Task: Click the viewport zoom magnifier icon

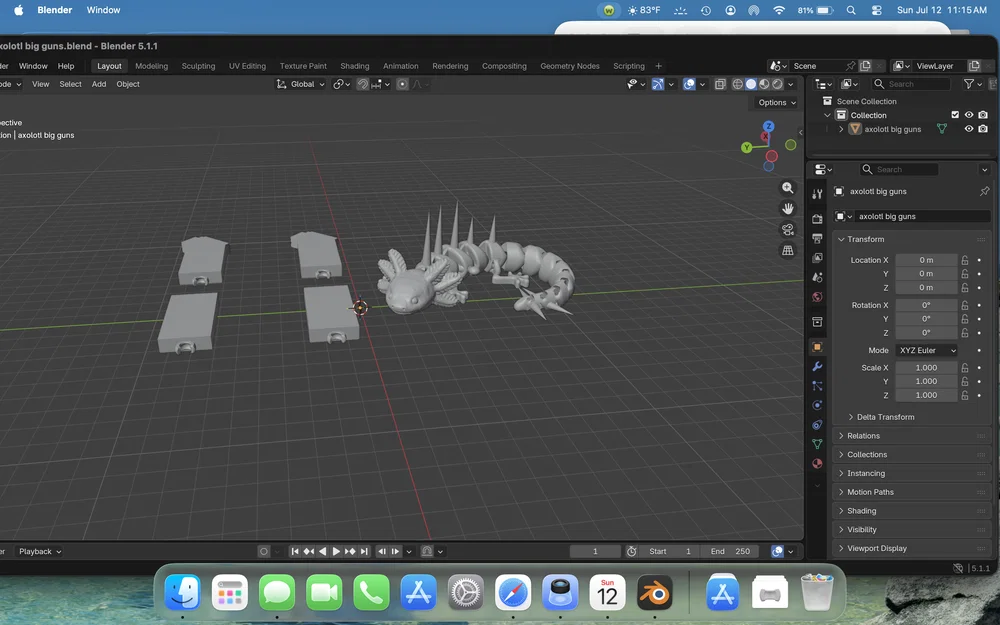Action: click(788, 188)
